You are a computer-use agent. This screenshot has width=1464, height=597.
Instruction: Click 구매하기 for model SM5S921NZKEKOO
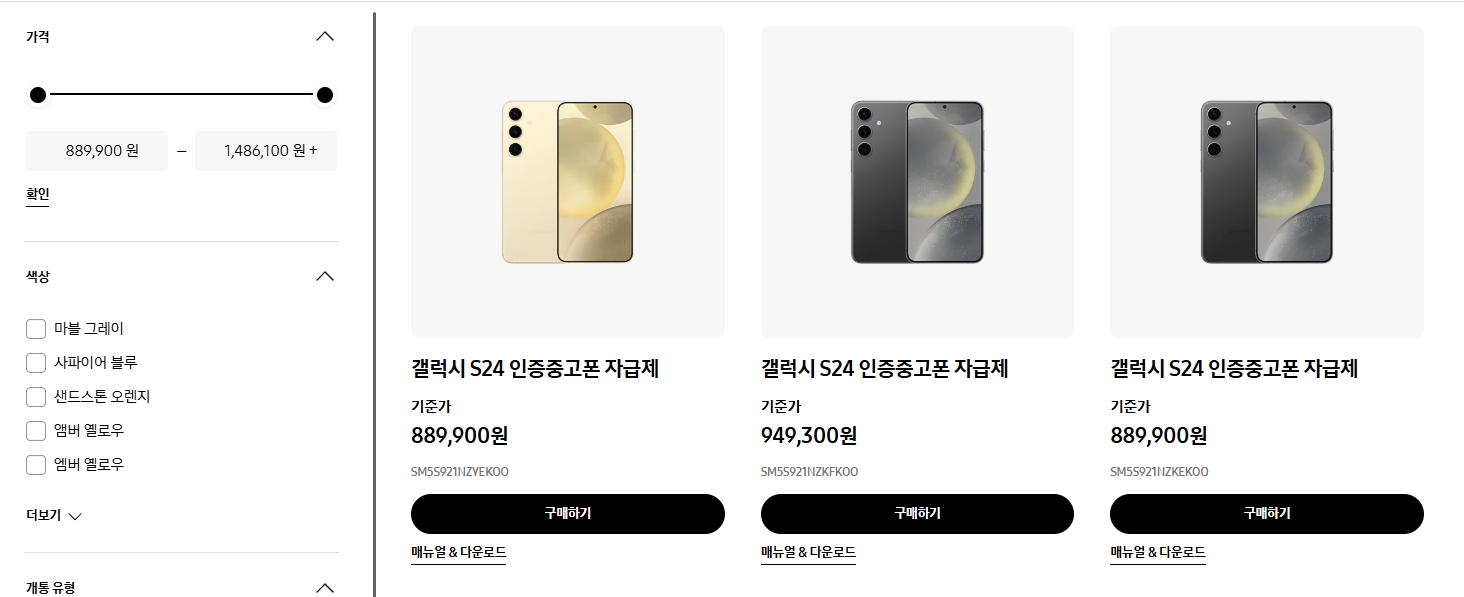pyautogui.click(x=1267, y=514)
